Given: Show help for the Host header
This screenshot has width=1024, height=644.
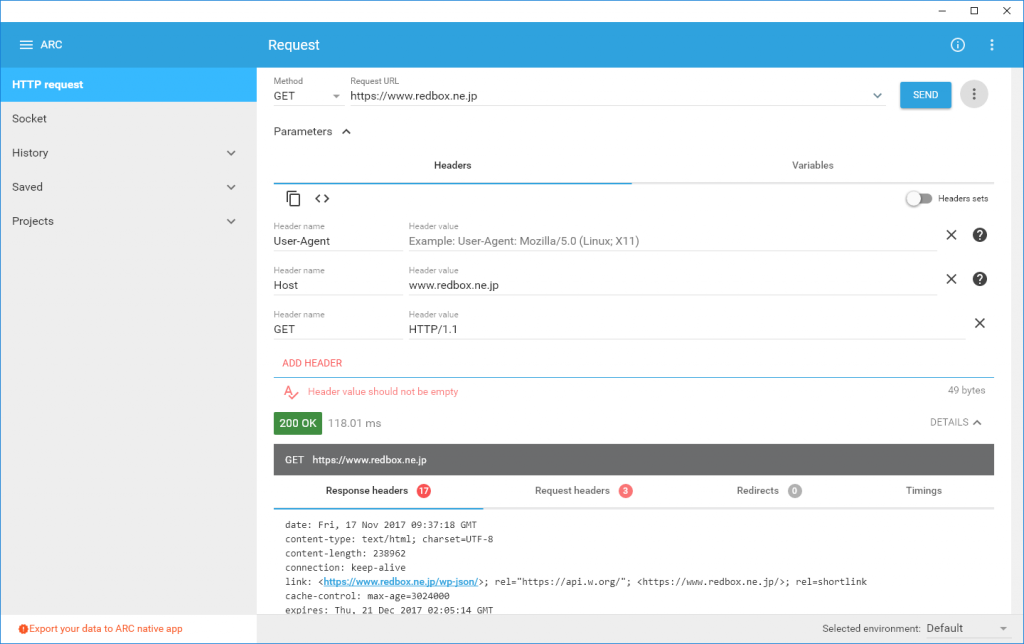Looking at the screenshot, I should 980,279.
